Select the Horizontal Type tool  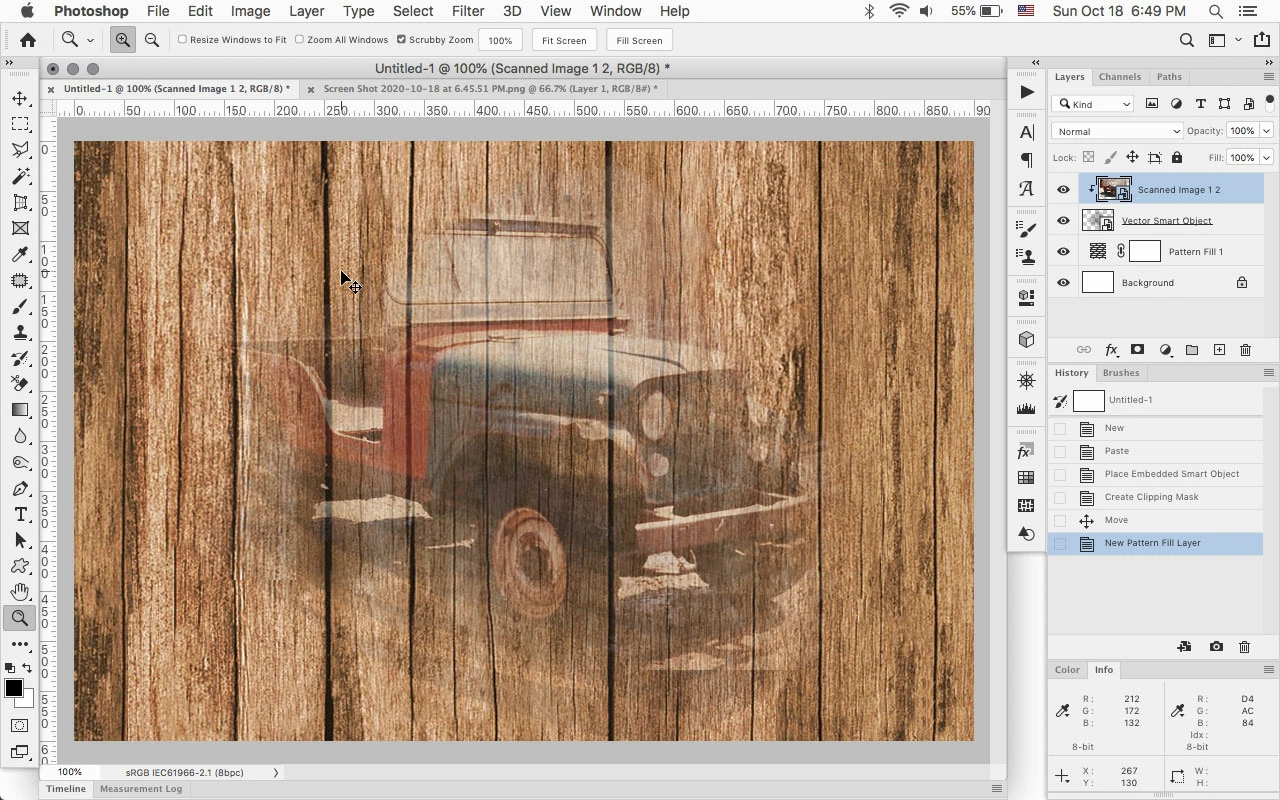pyautogui.click(x=20, y=514)
